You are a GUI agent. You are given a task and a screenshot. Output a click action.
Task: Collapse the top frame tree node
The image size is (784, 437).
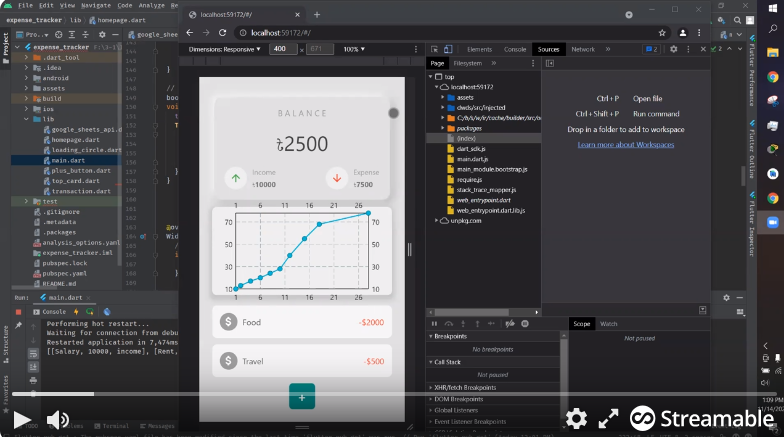point(430,76)
